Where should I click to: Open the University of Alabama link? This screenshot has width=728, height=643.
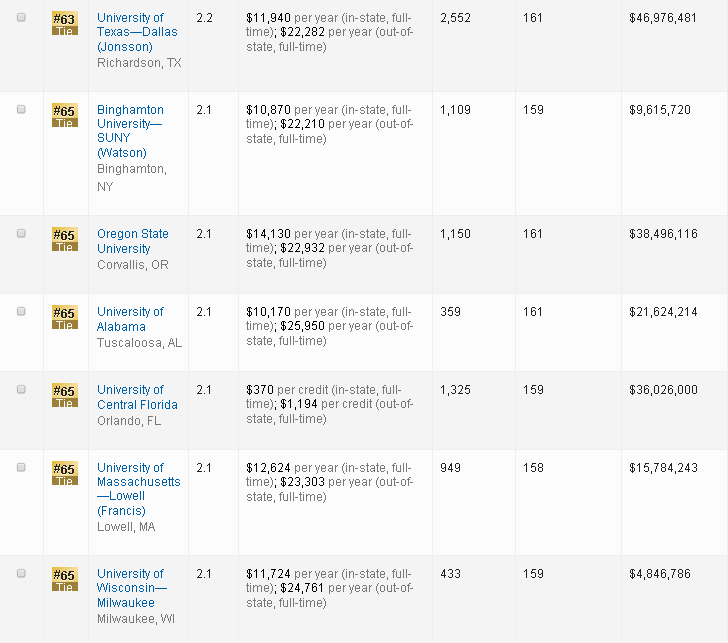(x=130, y=319)
